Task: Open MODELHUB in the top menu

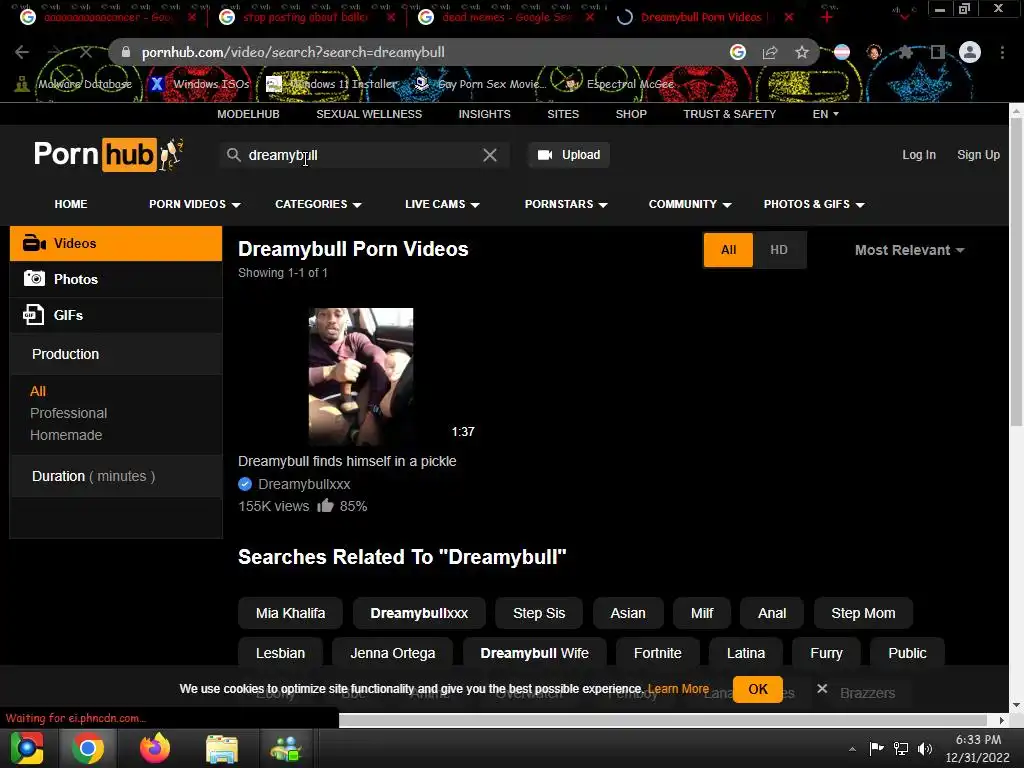Action: [248, 114]
